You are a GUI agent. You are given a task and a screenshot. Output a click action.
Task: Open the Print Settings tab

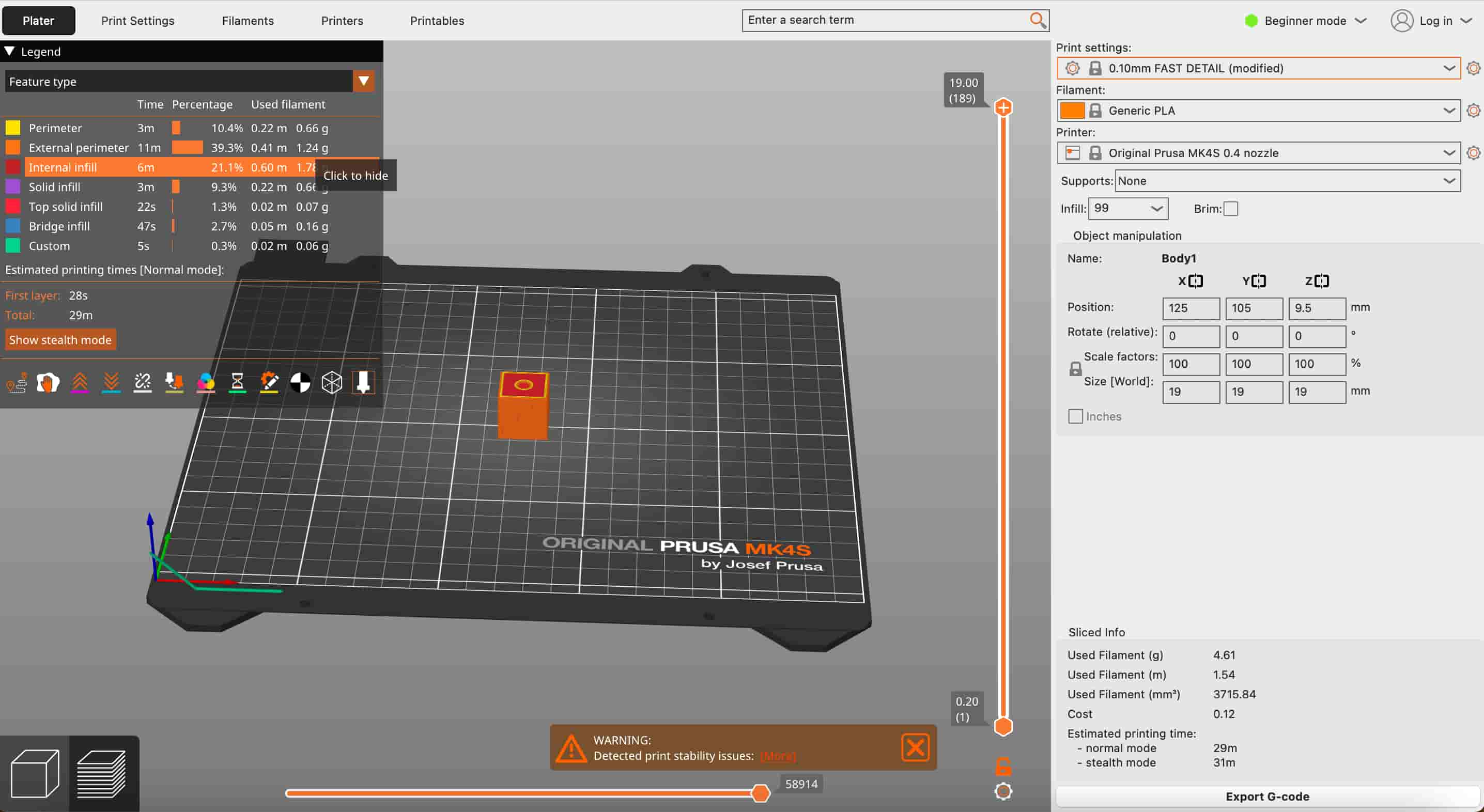137,21
